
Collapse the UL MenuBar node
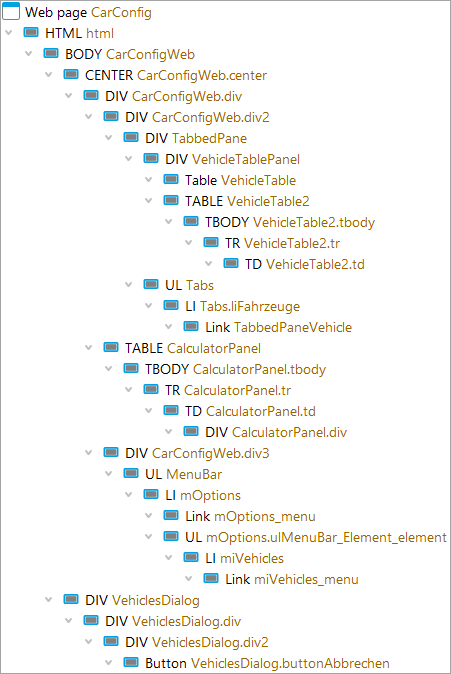(x=108, y=474)
